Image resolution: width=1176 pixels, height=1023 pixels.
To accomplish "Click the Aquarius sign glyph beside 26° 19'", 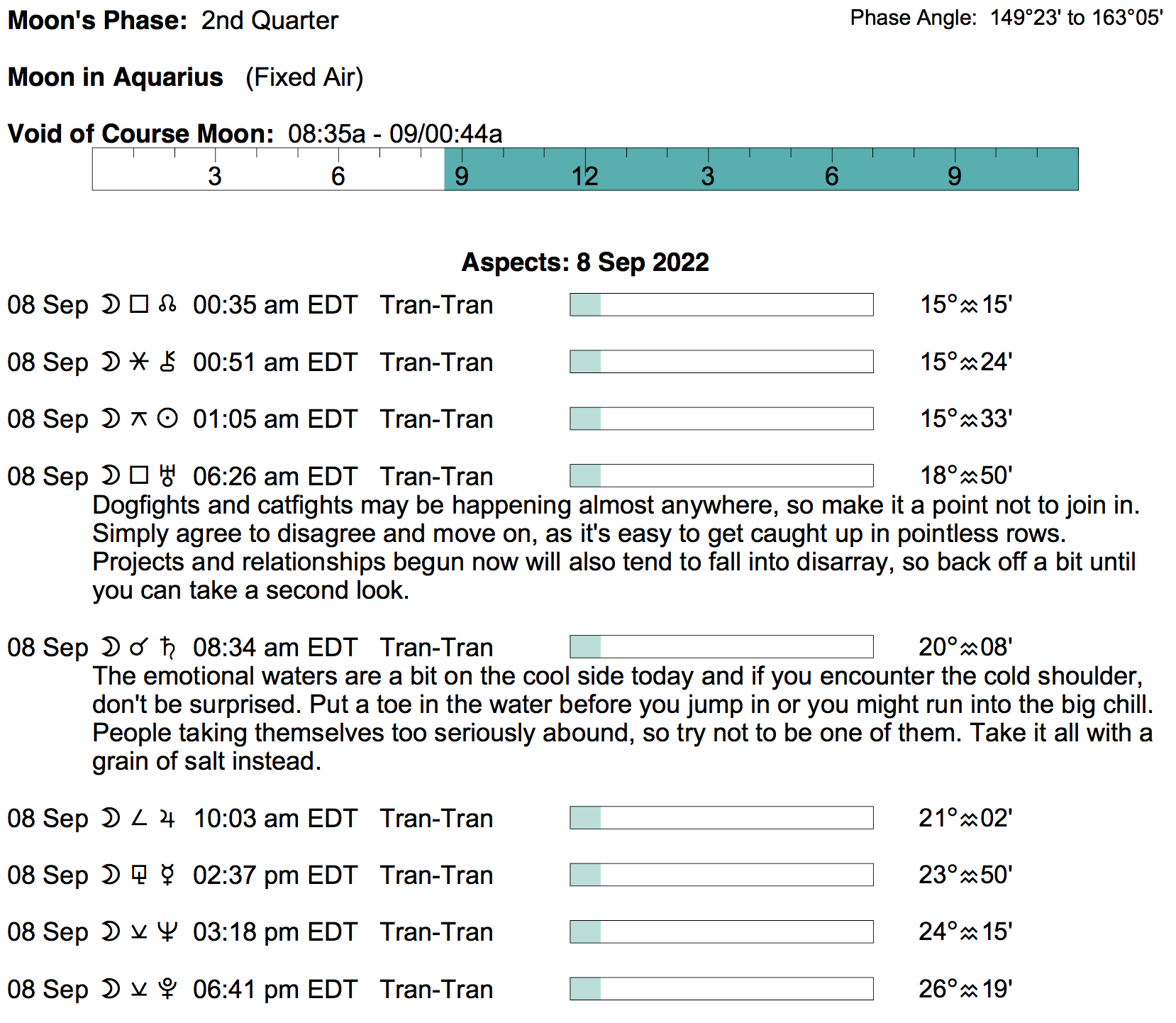I will pos(969,990).
